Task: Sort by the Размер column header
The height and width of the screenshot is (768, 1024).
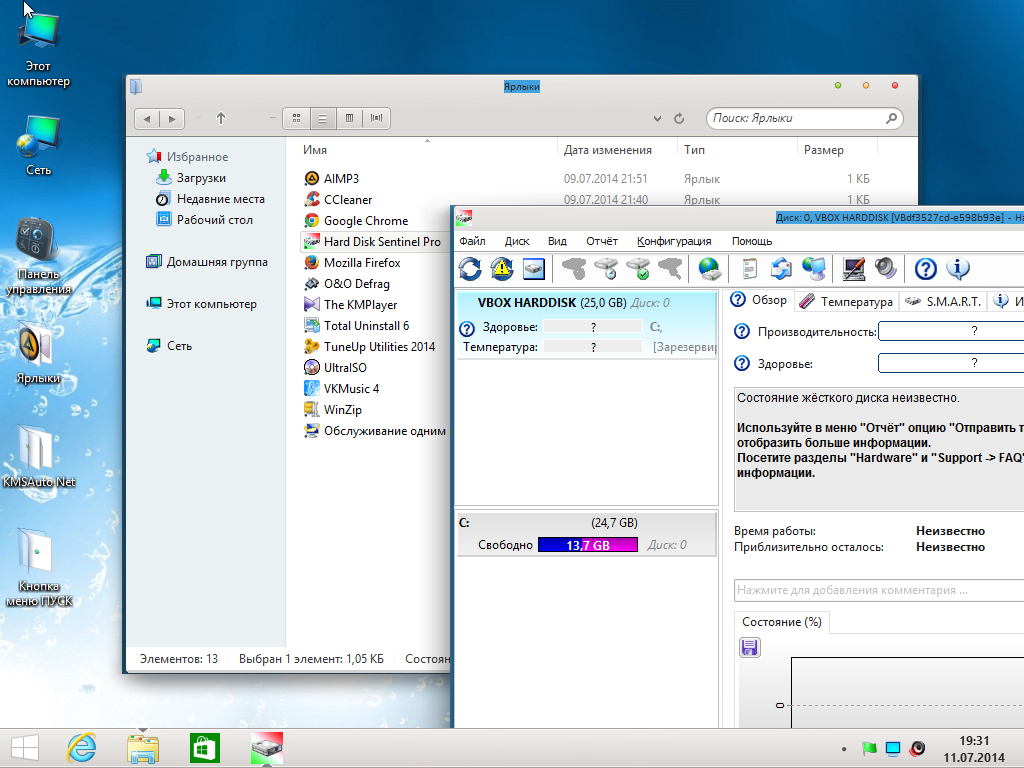Action: pos(824,150)
